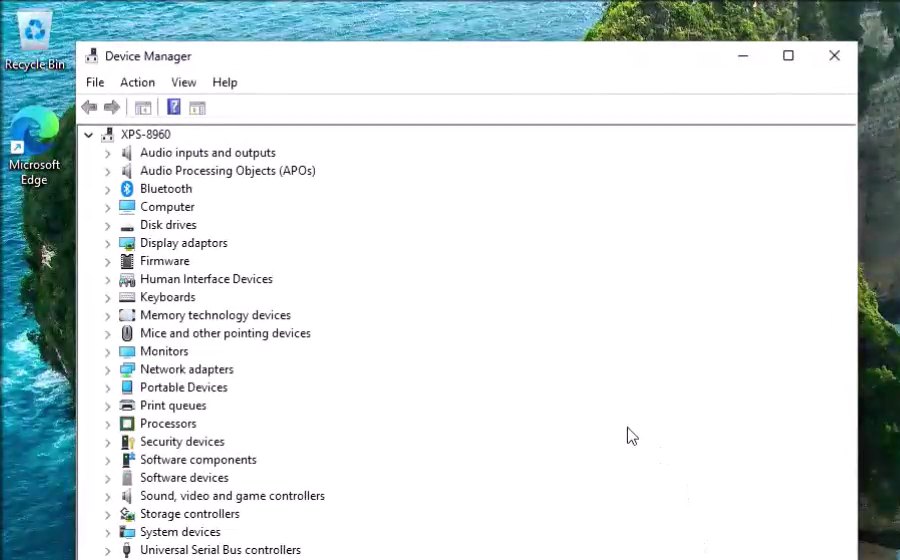The image size is (900, 560).
Task: Click the Microsoft Edge desktop shortcut
Action: [x=34, y=146]
